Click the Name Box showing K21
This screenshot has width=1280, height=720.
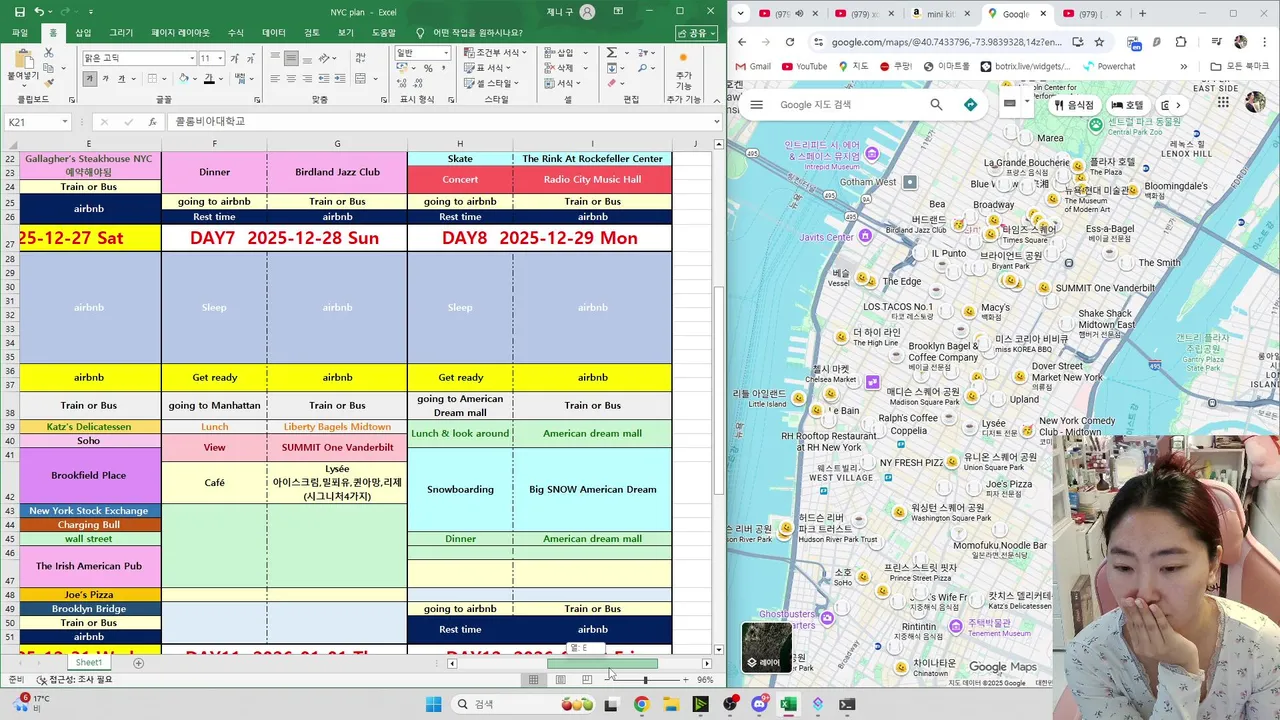pos(38,122)
